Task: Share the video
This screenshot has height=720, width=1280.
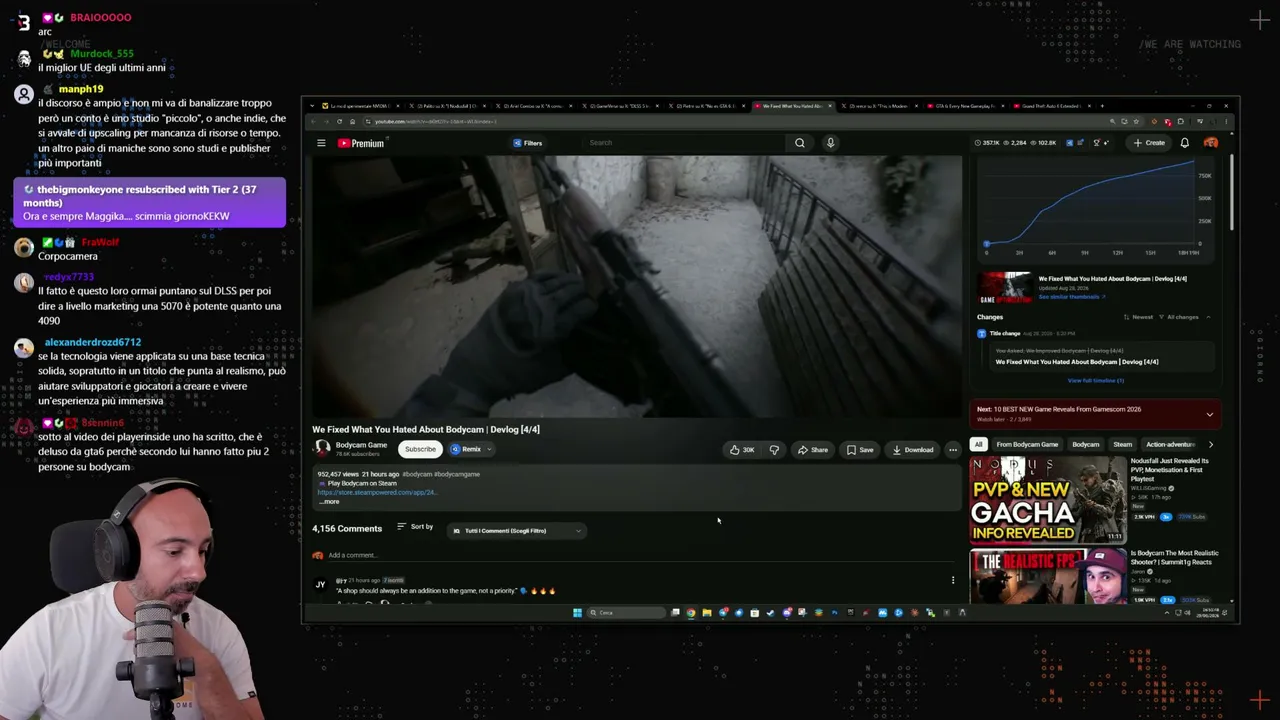Action: click(813, 450)
